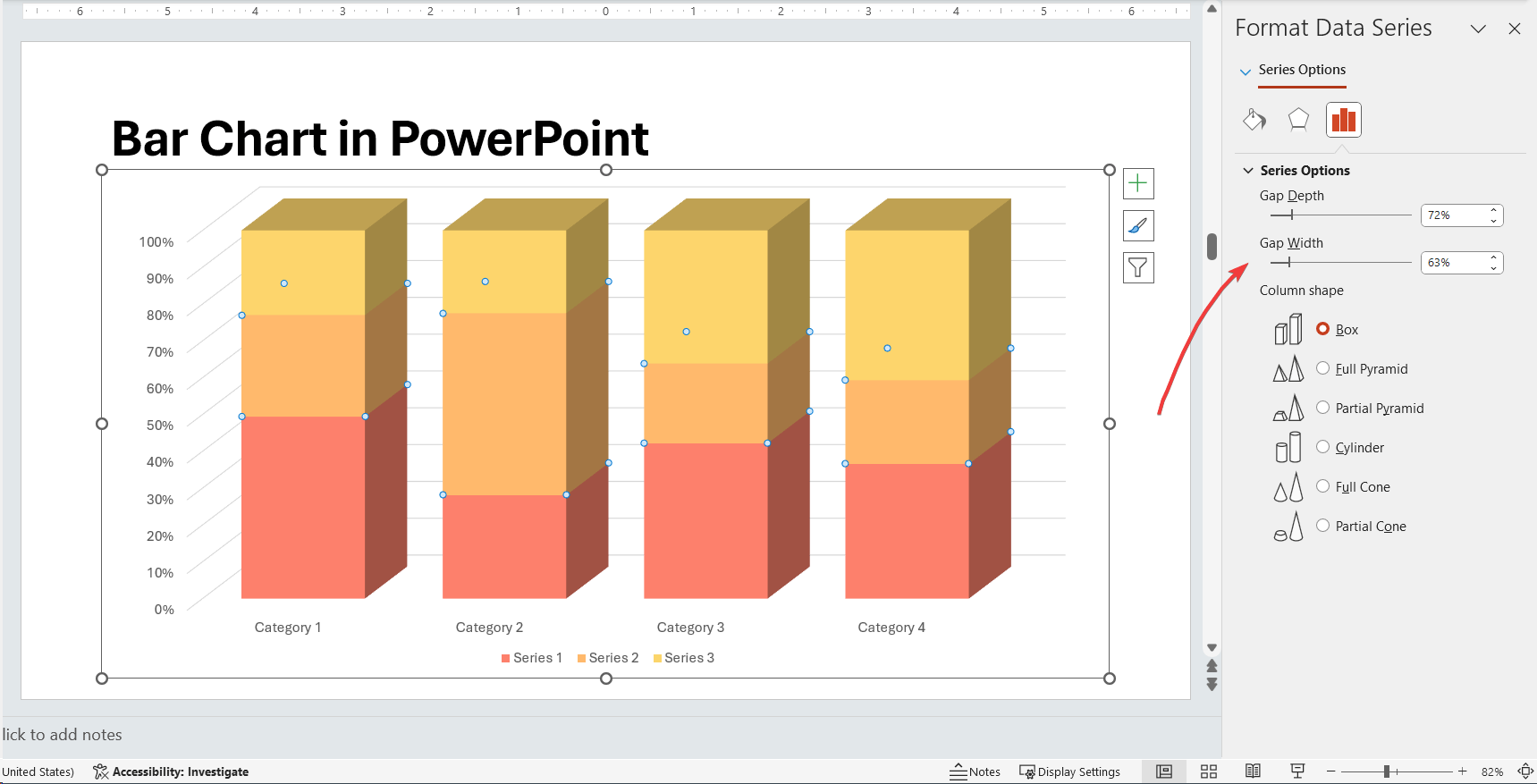Select the Box column shape
Image resolution: width=1537 pixels, height=784 pixels.
click(x=1323, y=329)
